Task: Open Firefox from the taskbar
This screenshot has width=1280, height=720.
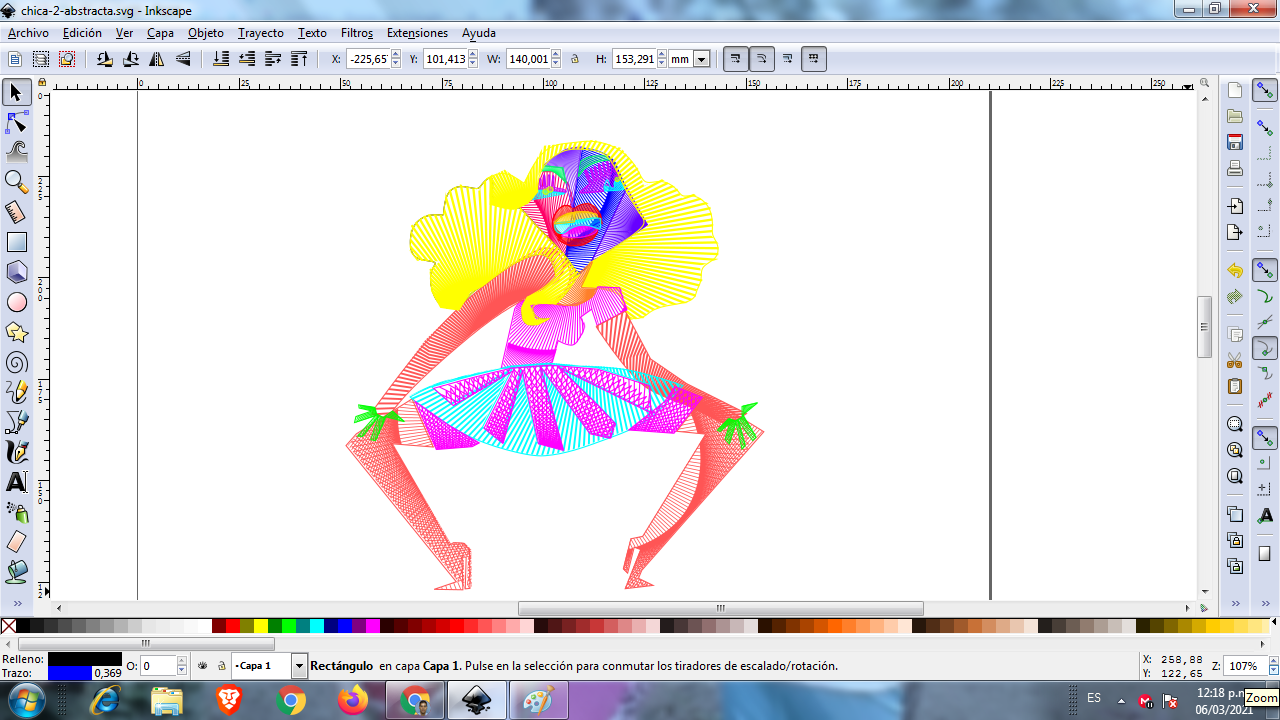Action: click(353, 700)
